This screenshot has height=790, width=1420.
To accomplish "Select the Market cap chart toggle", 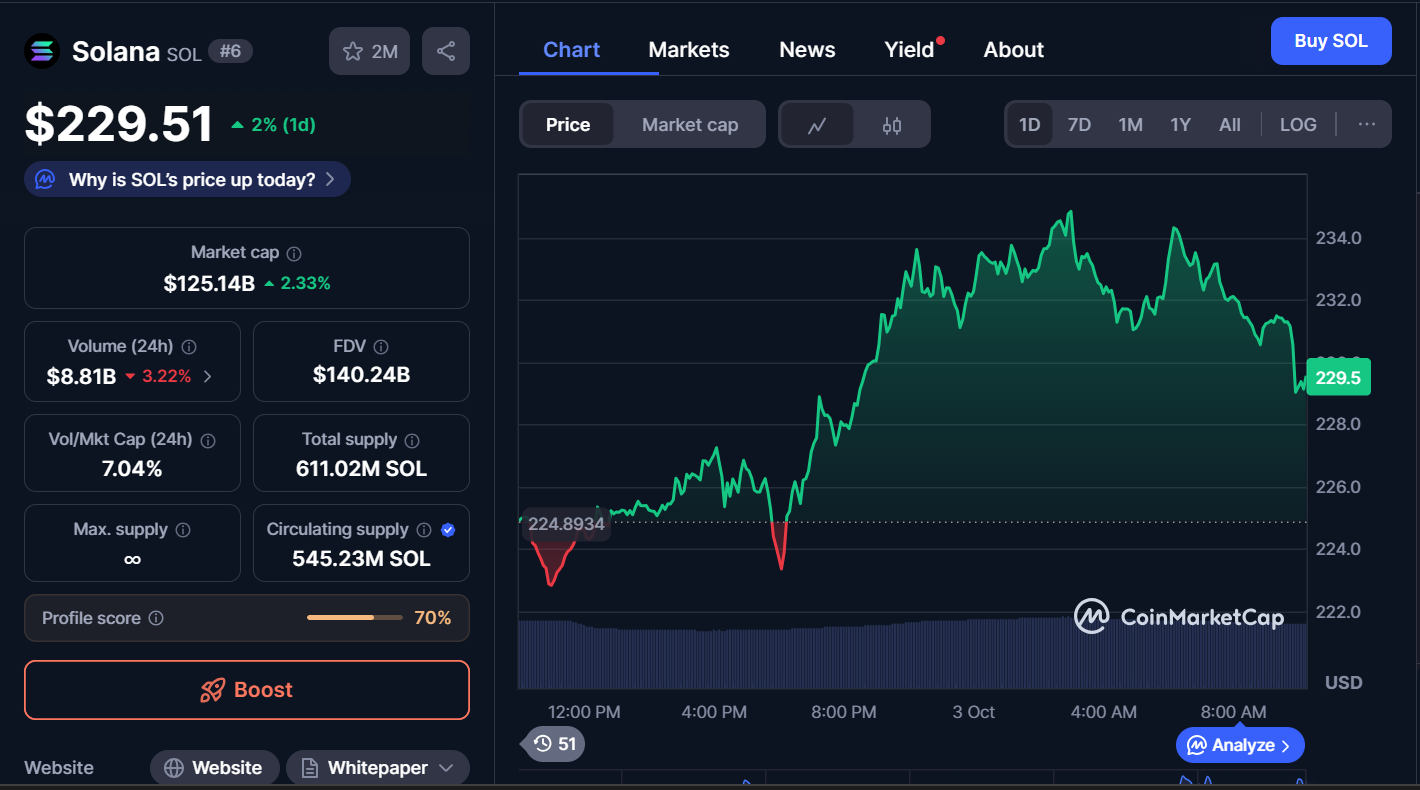I will [x=690, y=125].
